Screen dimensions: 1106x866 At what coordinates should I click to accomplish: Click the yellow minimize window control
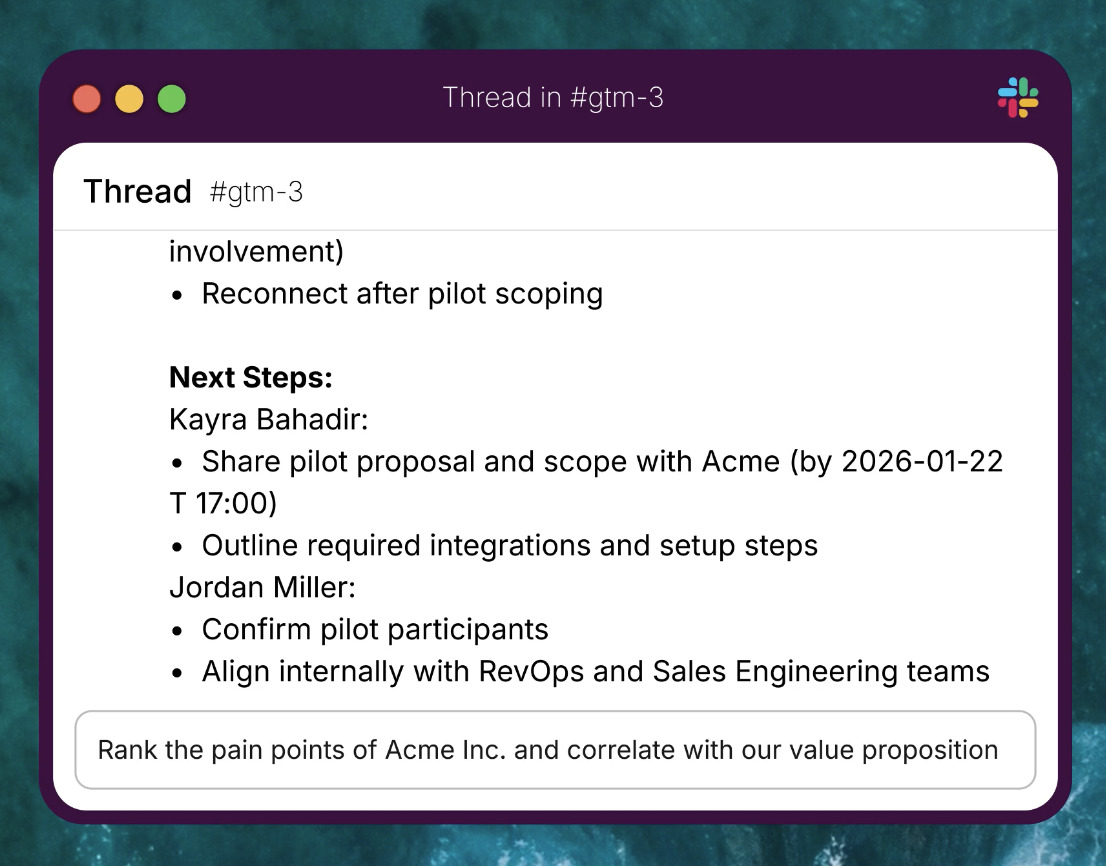coord(128,98)
